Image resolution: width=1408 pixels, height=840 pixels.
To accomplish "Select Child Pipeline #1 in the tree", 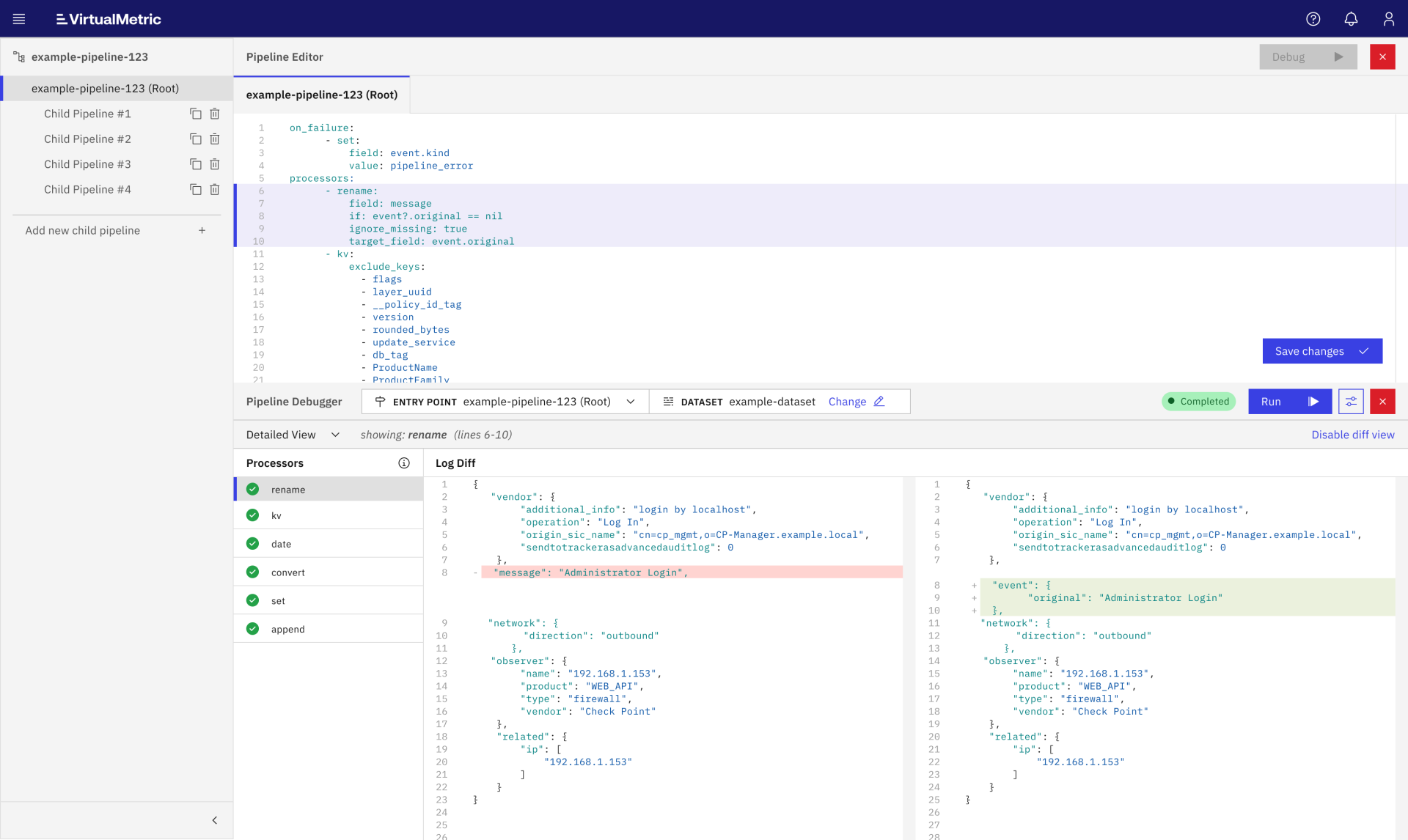I will [x=87, y=114].
